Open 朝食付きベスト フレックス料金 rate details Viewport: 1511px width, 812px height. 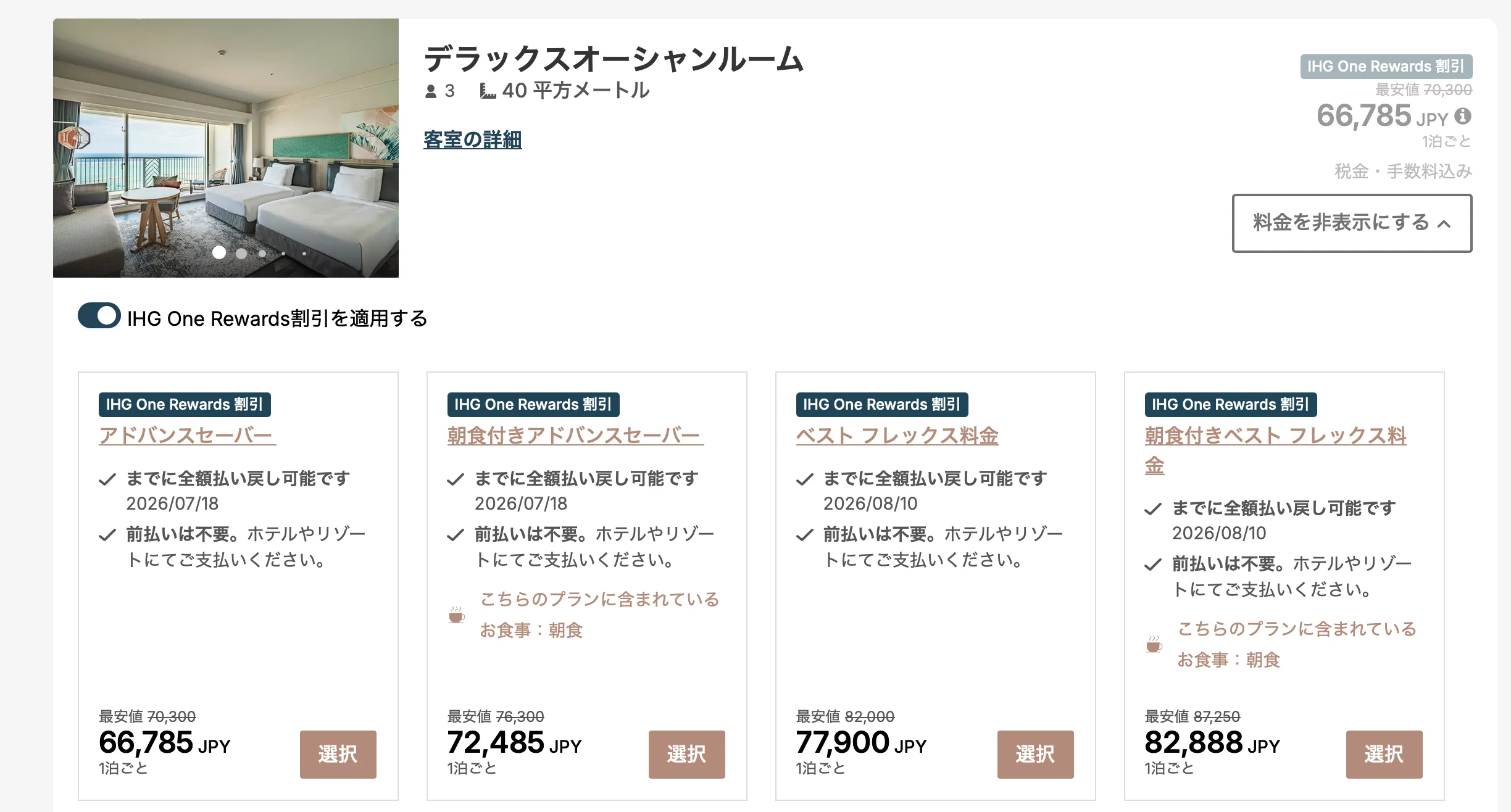pyautogui.click(x=1275, y=450)
